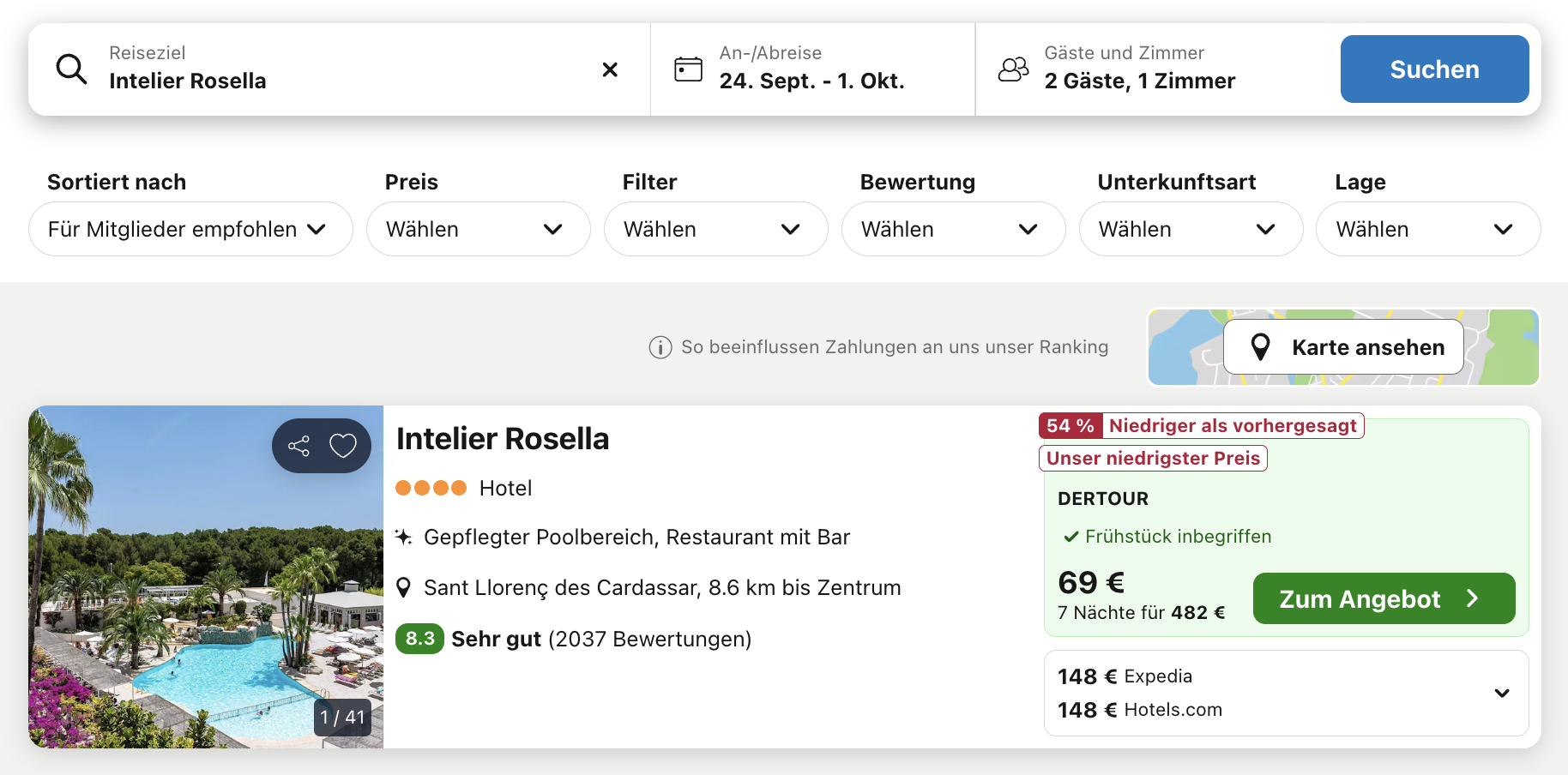Click the 1 / 41 photo counter

click(x=342, y=718)
